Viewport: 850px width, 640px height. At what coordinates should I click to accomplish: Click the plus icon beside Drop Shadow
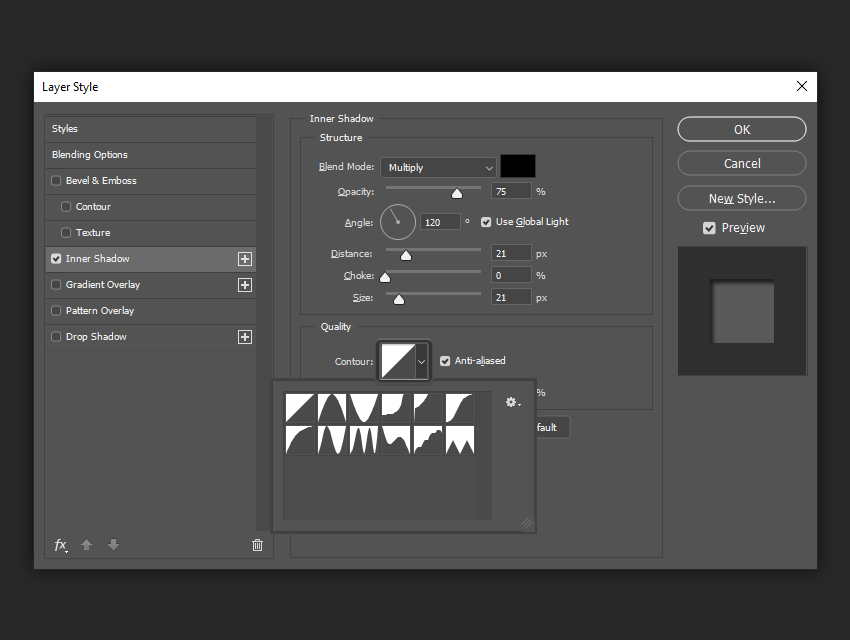coord(245,337)
